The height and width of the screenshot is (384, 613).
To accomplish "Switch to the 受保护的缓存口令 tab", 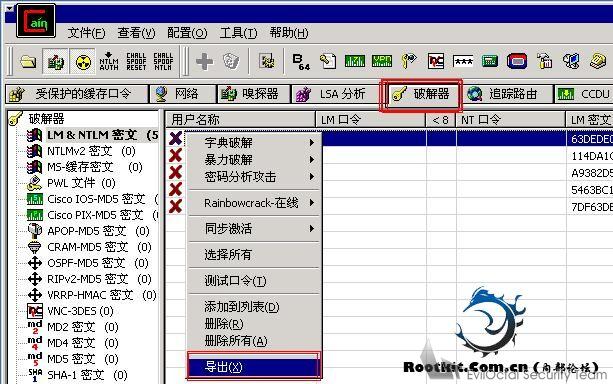I will point(77,94).
